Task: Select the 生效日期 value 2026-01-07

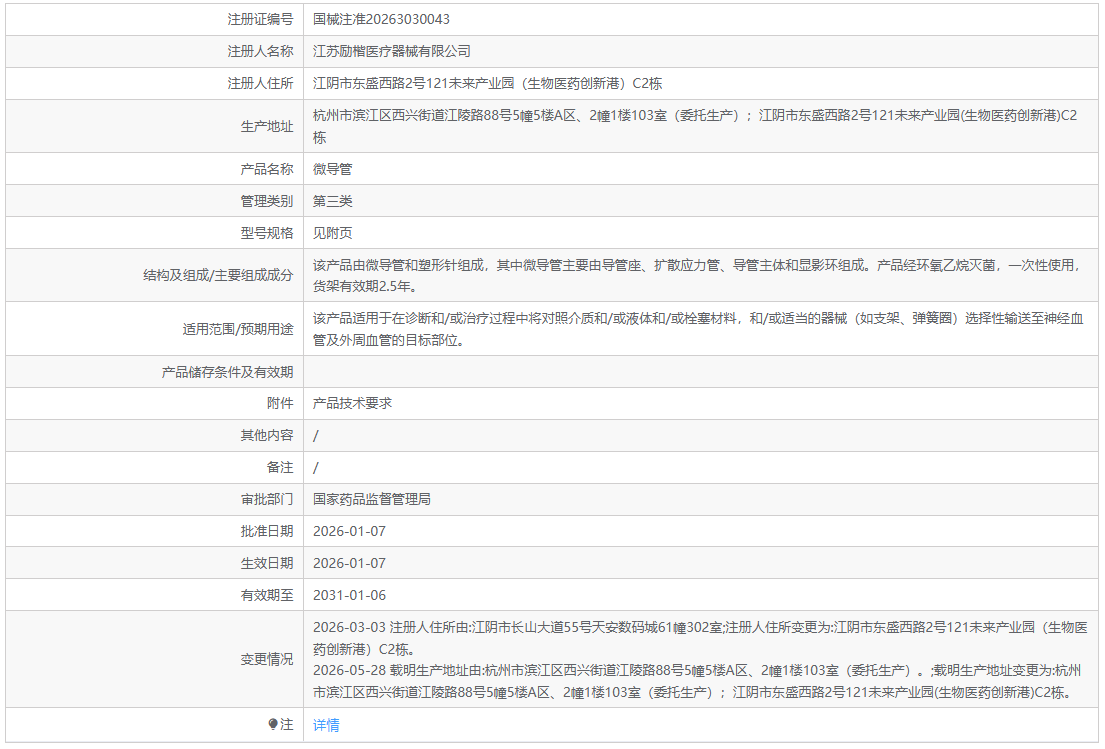Action: 350,563
